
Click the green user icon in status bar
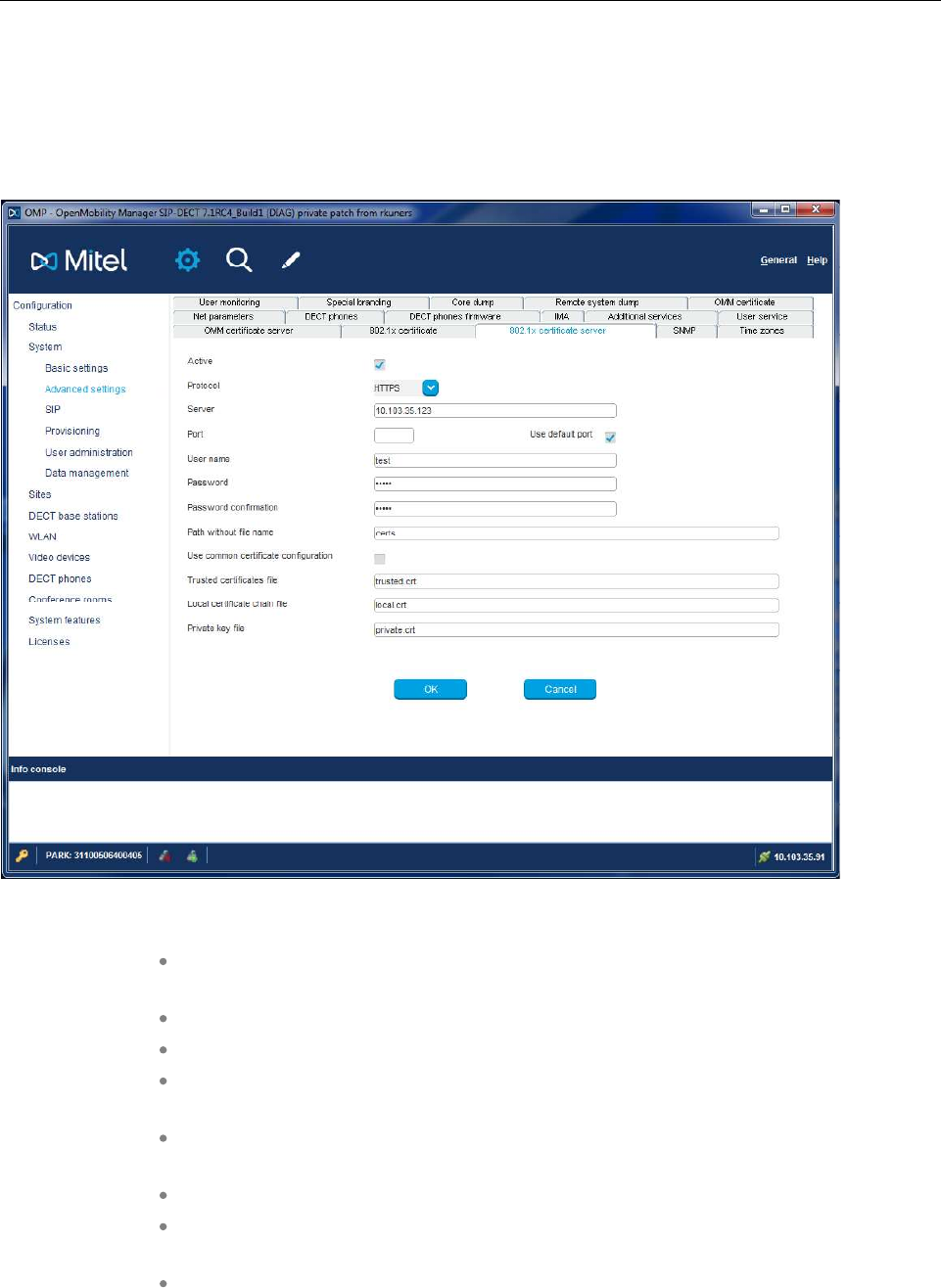tap(192, 855)
